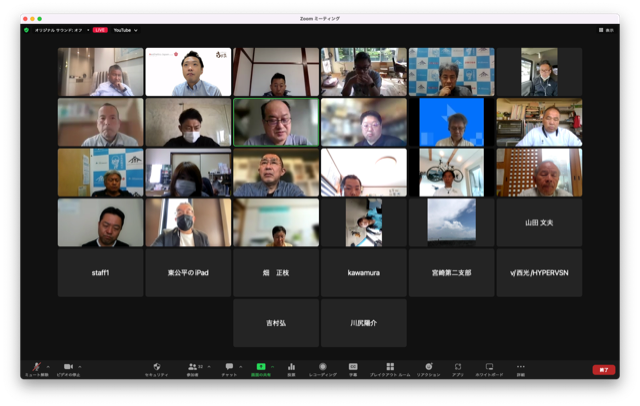
Task: Click the green Share Screen icon
Action: 260,367
